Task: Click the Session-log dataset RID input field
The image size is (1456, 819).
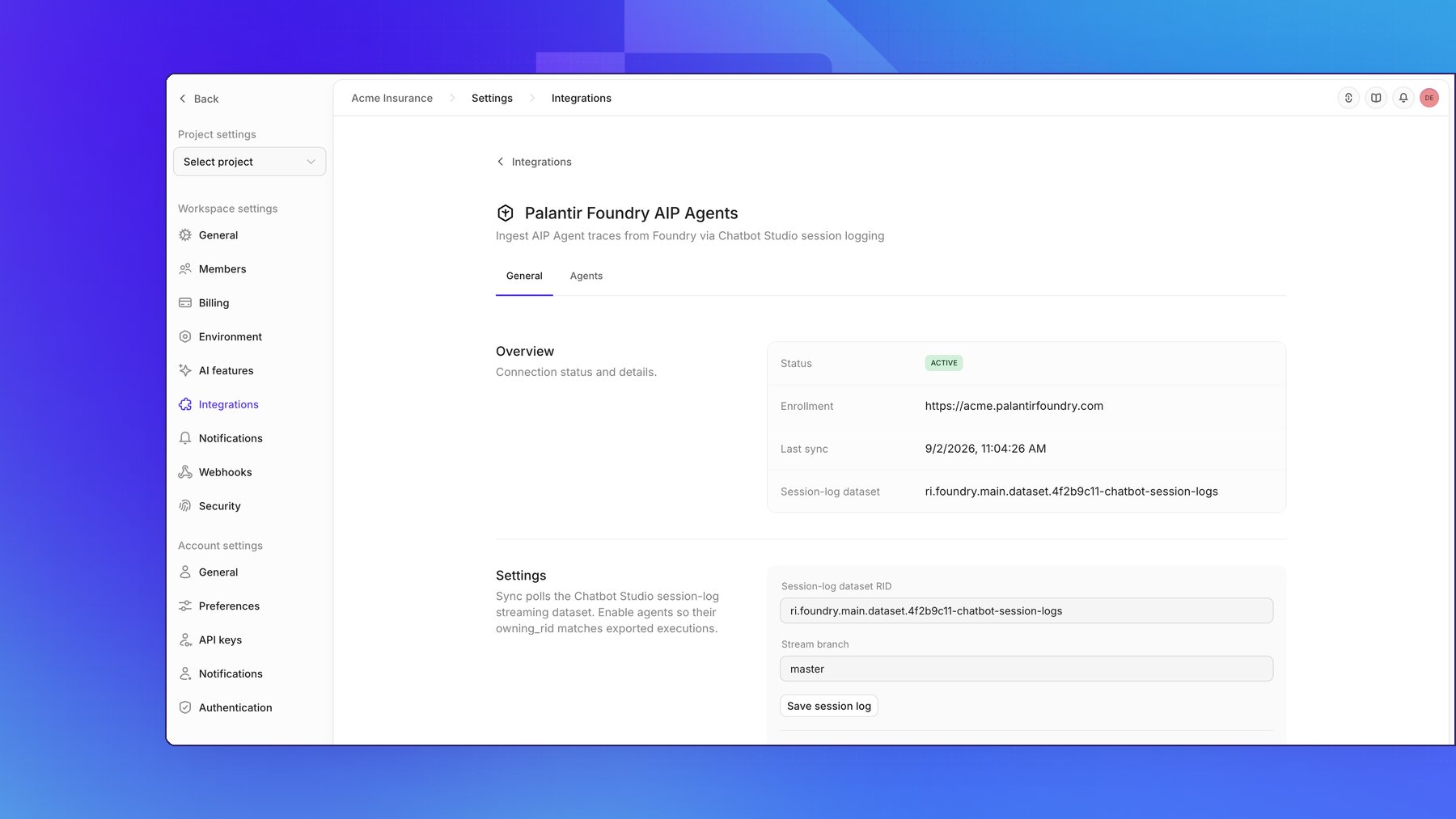Action: tap(1026, 611)
